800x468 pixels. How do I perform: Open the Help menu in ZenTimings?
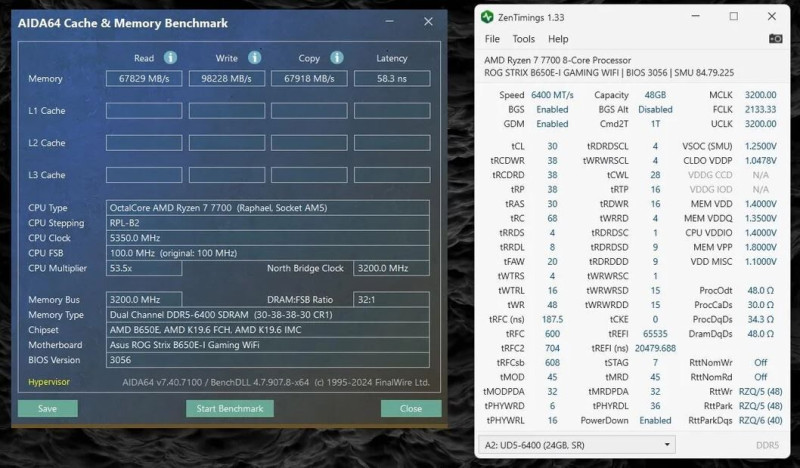click(x=558, y=39)
